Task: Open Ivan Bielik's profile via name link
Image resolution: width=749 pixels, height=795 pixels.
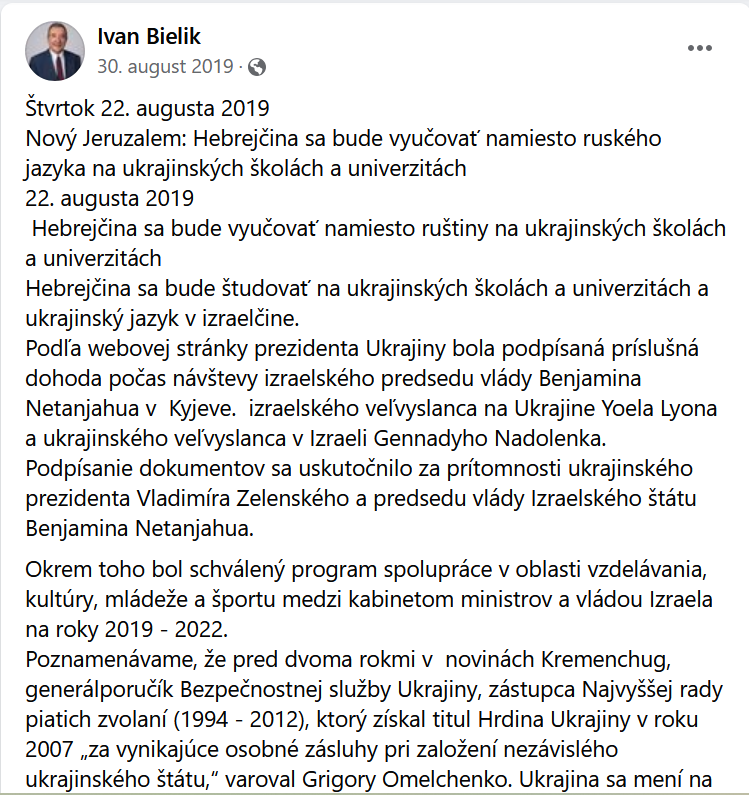Action: coord(149,37)
